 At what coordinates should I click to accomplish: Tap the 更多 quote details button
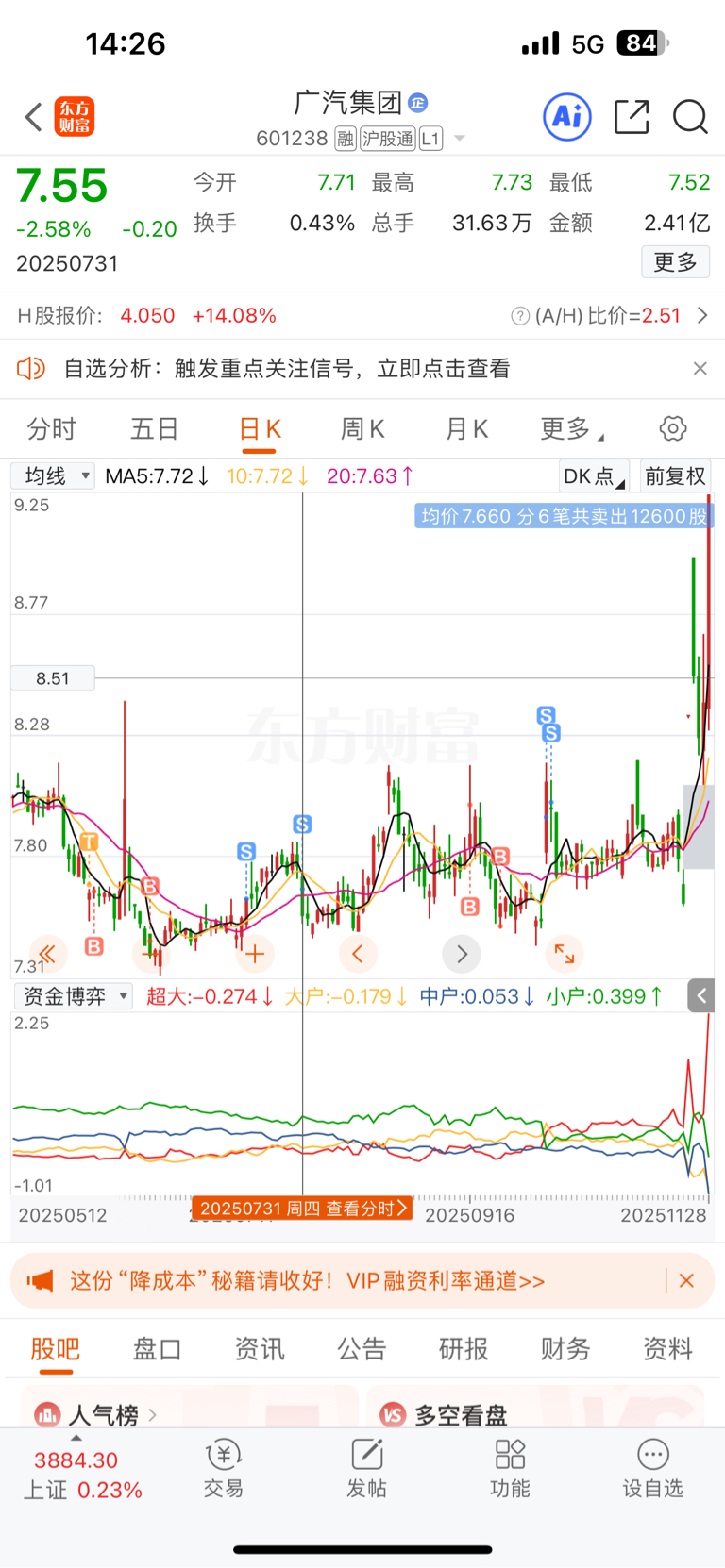point(676,262)
